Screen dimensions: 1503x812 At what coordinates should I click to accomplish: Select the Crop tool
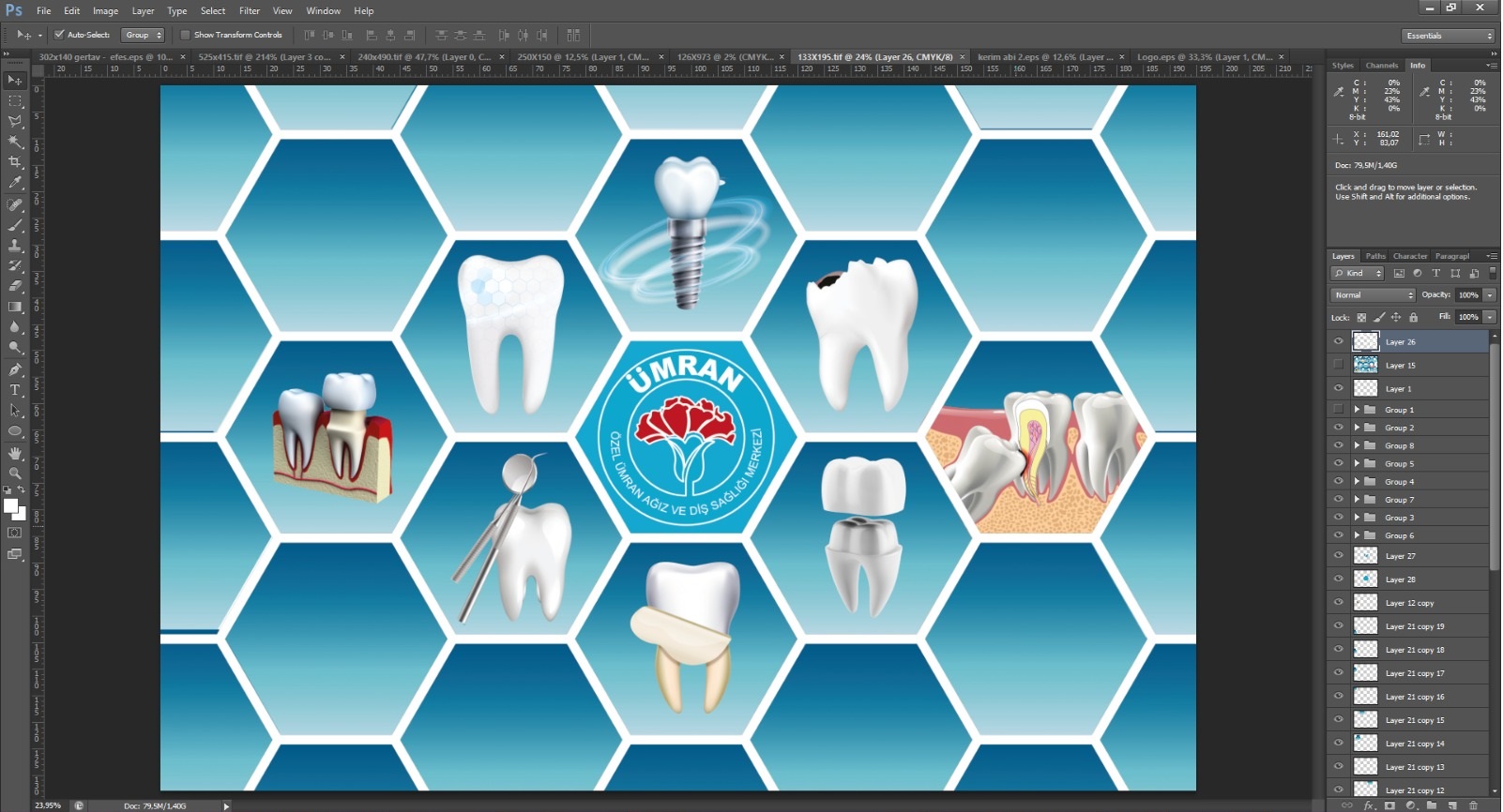click(x=15, y=162)
